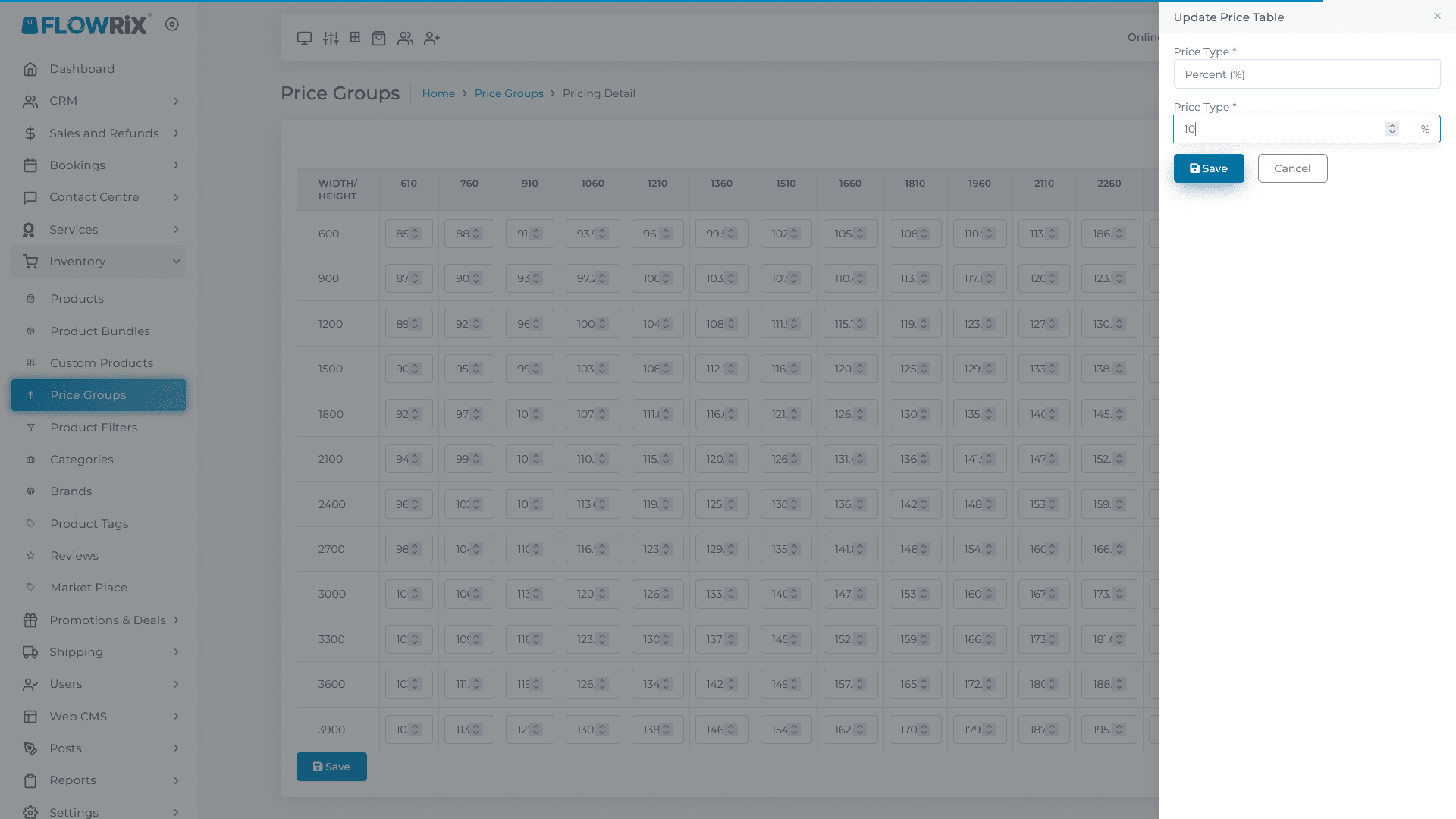Screen dimensions: 1456x819
Task: Close the Update Price Table panel
Action: tap(1437, 16)
